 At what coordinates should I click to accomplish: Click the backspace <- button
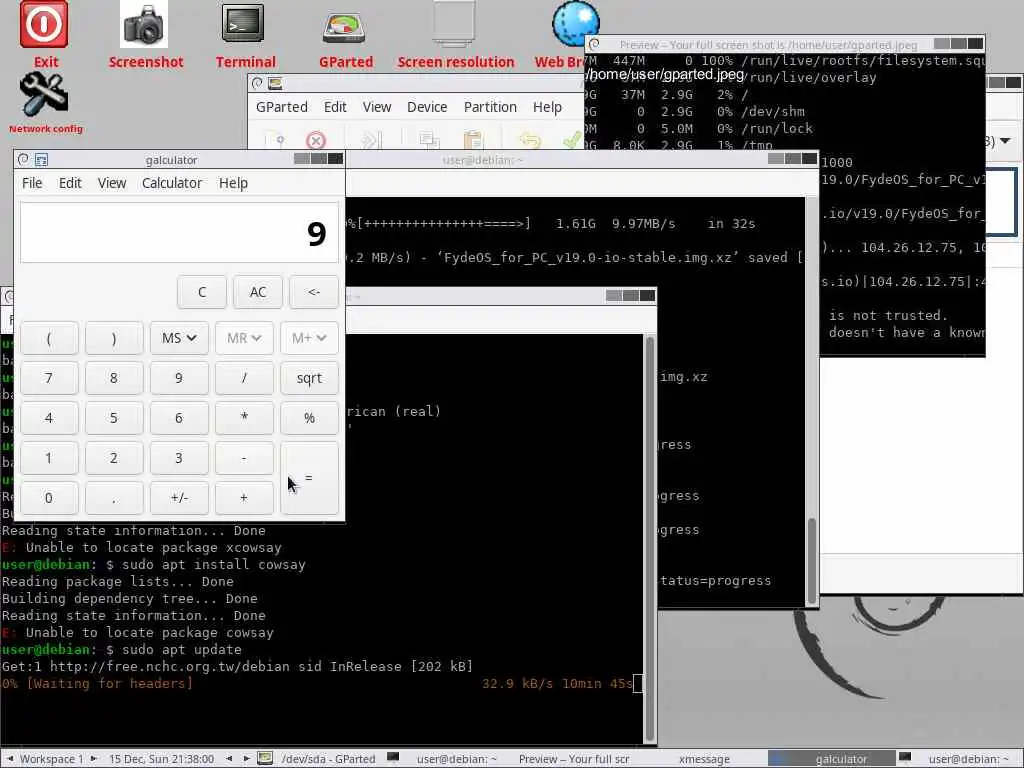click(x=313, y=292)
